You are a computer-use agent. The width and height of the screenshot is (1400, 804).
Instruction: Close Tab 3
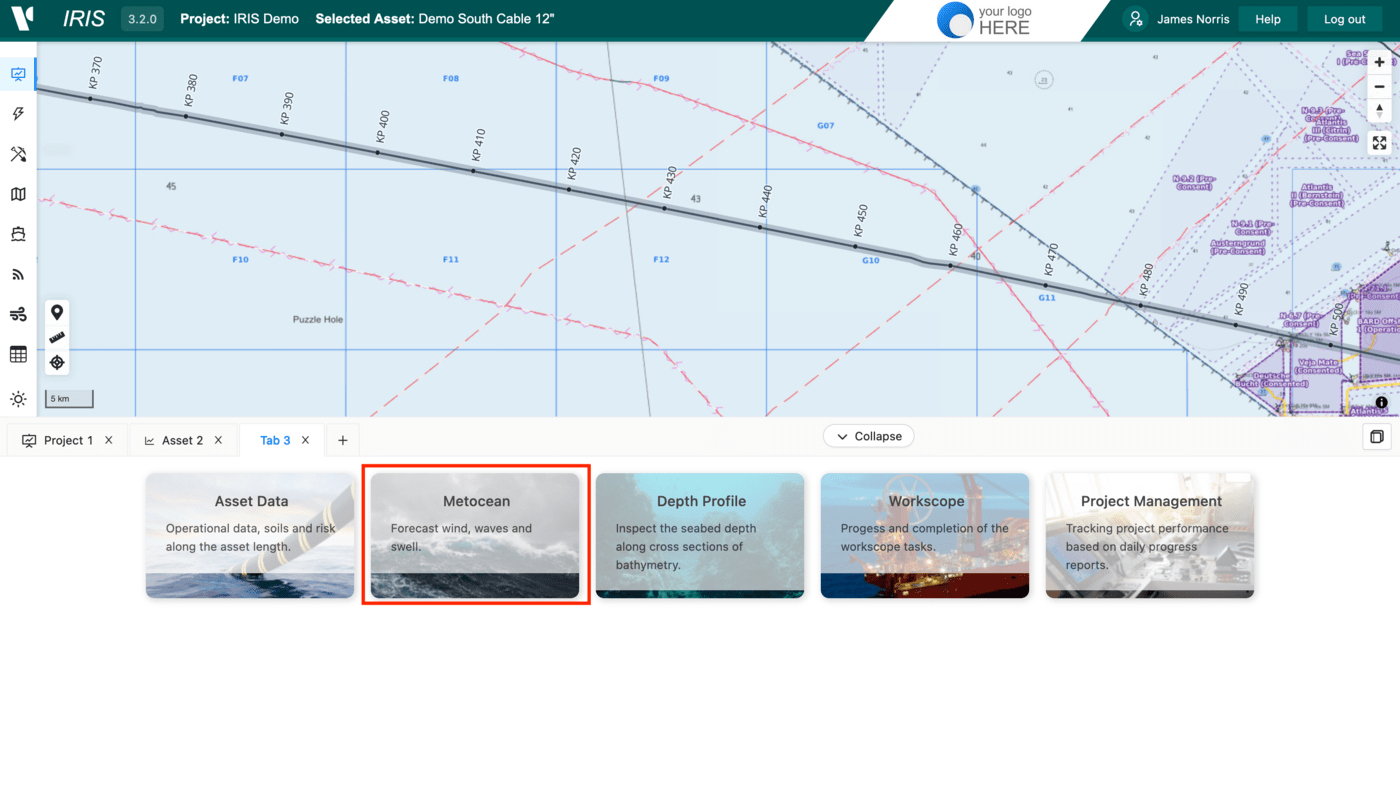pos(306,440)
